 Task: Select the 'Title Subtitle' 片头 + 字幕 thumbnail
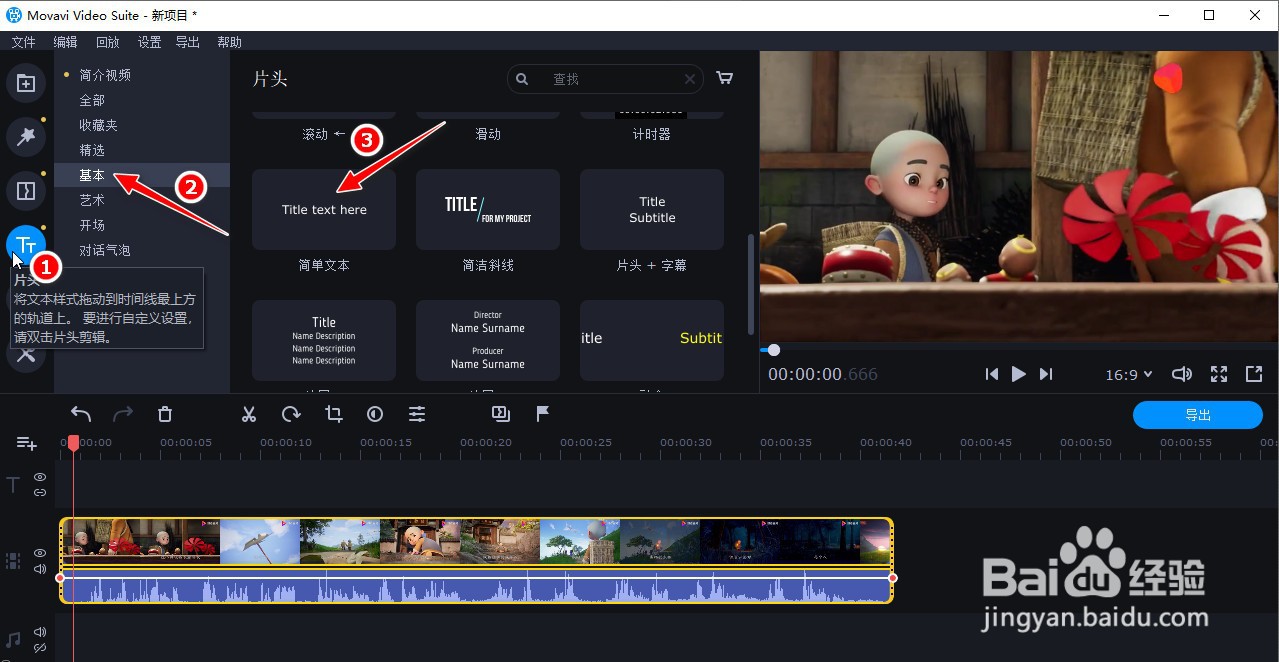tap(652, 209)
